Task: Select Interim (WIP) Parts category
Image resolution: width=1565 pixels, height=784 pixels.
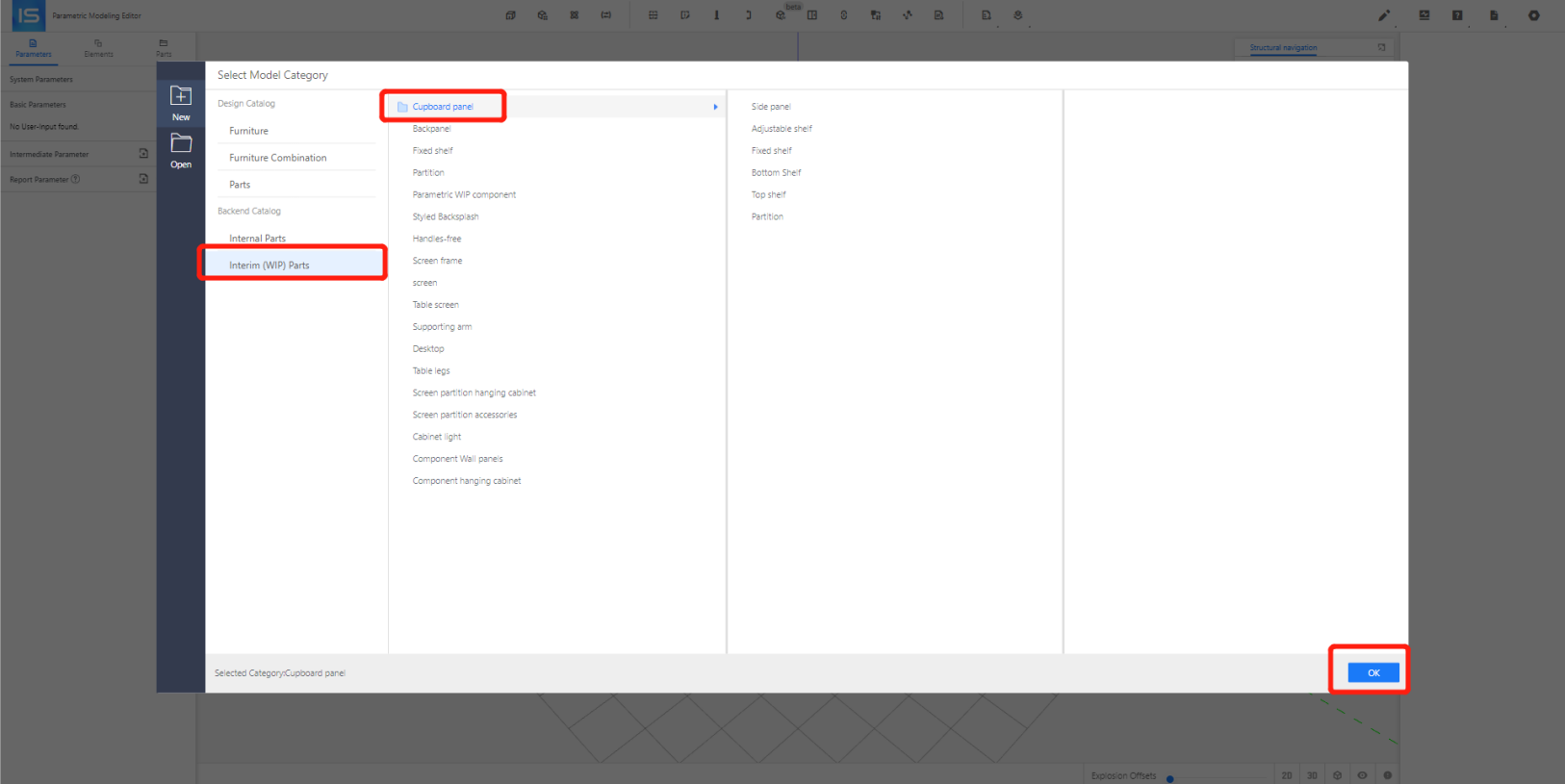Action: [269, 266]
